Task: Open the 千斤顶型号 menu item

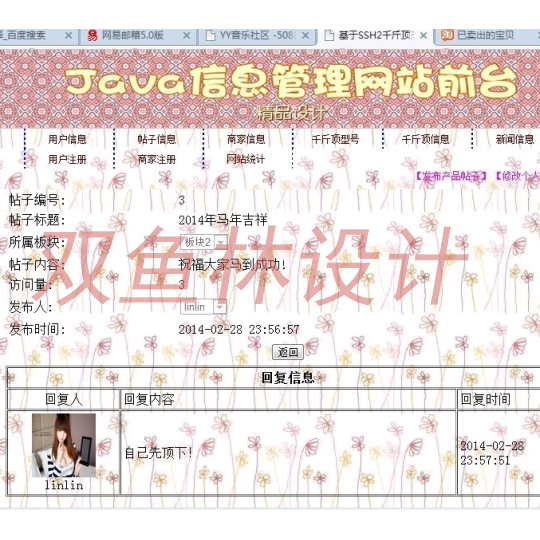Action: 335,139
